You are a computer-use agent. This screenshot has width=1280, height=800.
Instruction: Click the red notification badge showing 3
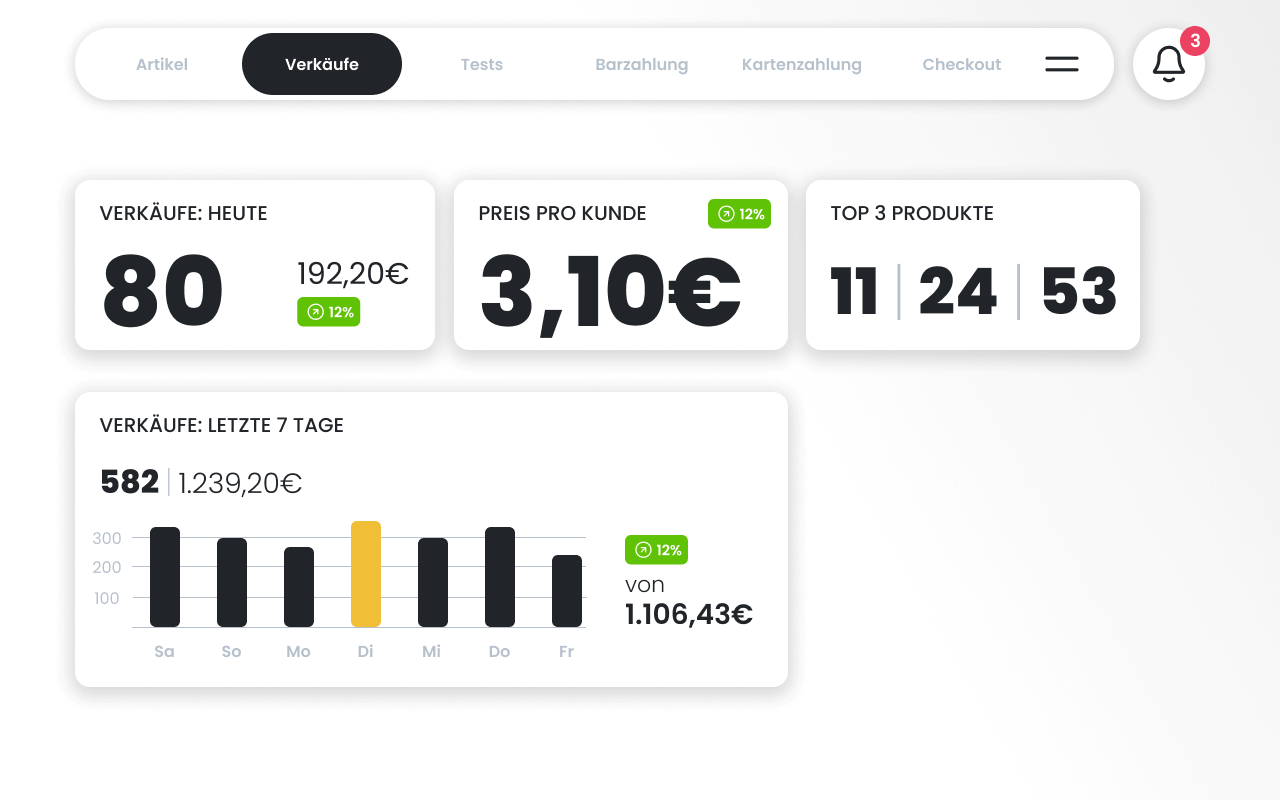[1194, 41]
